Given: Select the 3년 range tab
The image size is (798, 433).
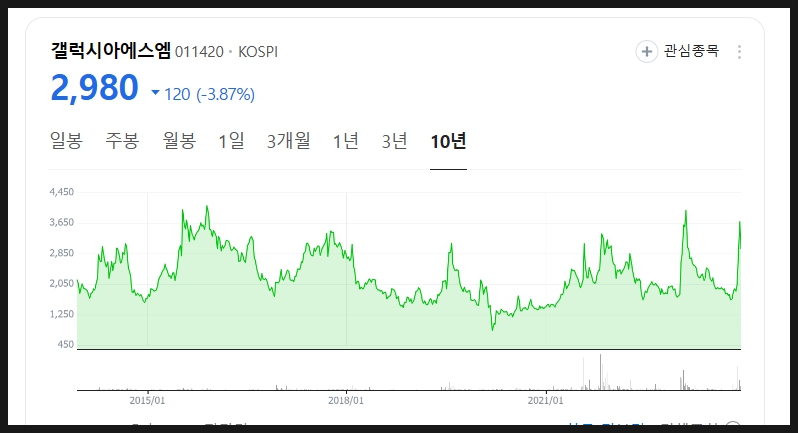Looking at the screenshot, I should pos(395,141).
